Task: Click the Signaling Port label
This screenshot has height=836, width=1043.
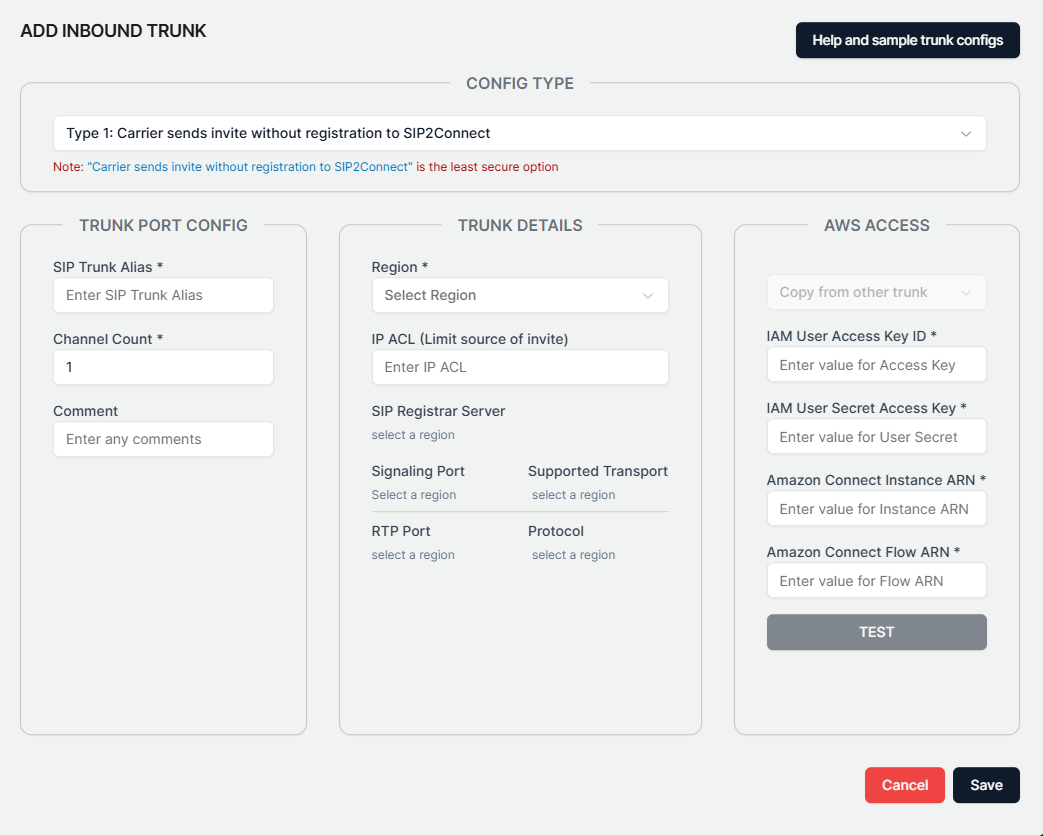Action: click(x=418, y=471)
